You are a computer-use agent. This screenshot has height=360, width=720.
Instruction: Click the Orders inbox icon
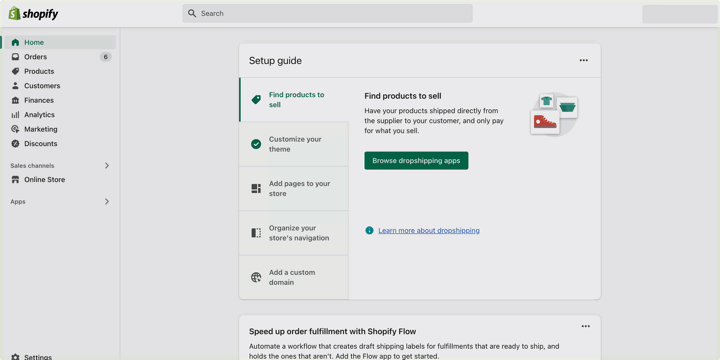click(16, 57)
